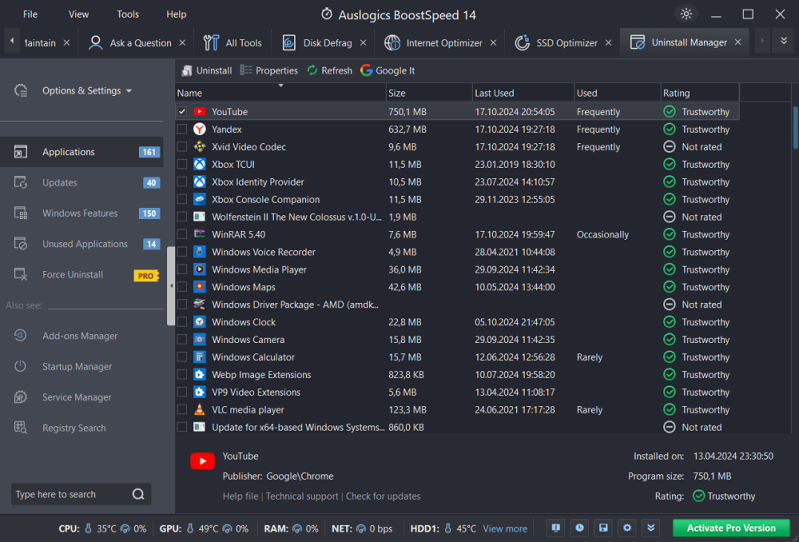Click Activate Pro Version button

point(731,528)
